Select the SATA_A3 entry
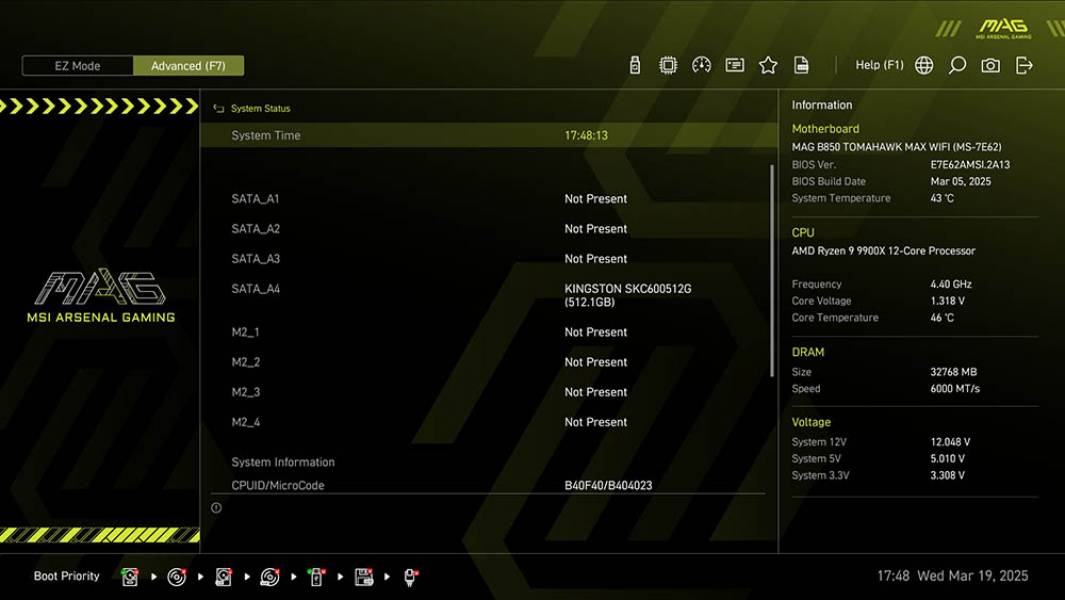 click(255, 259)
